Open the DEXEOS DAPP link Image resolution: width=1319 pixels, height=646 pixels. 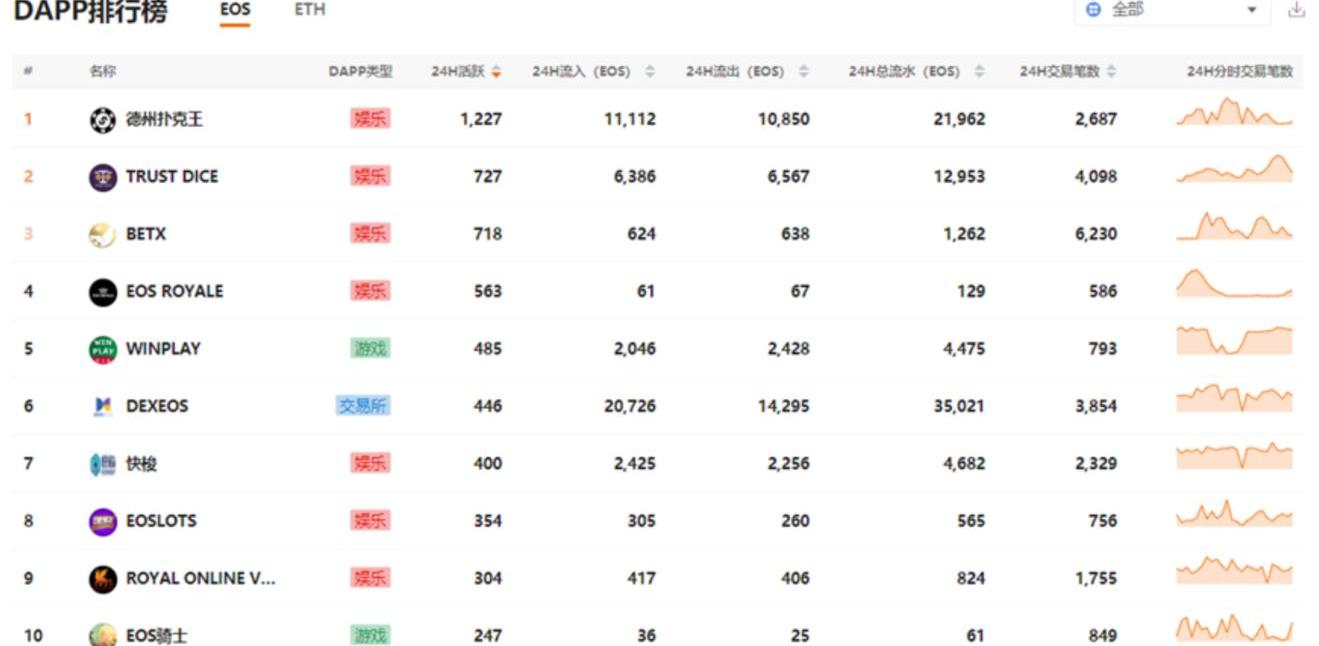[157, 406]
